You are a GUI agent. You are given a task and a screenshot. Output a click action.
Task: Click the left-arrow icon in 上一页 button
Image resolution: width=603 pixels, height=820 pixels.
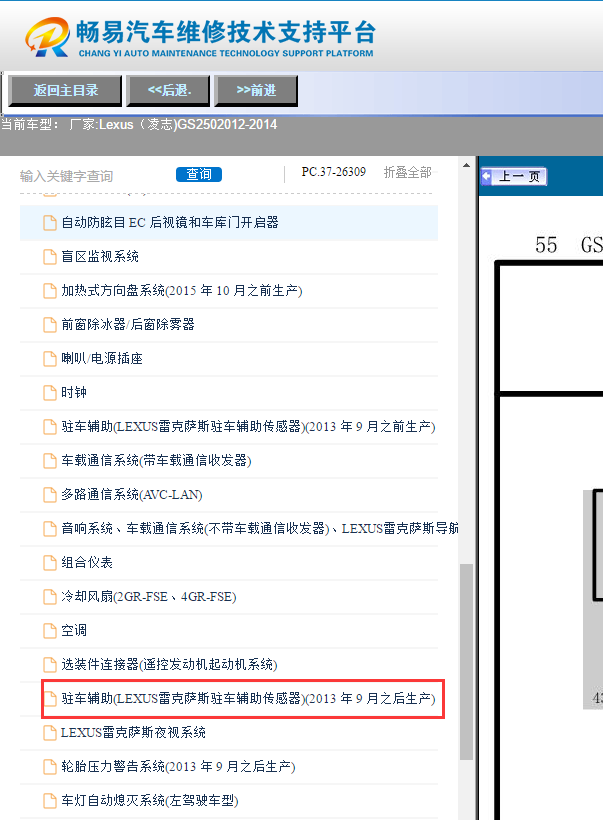click(x=487, y=176)
